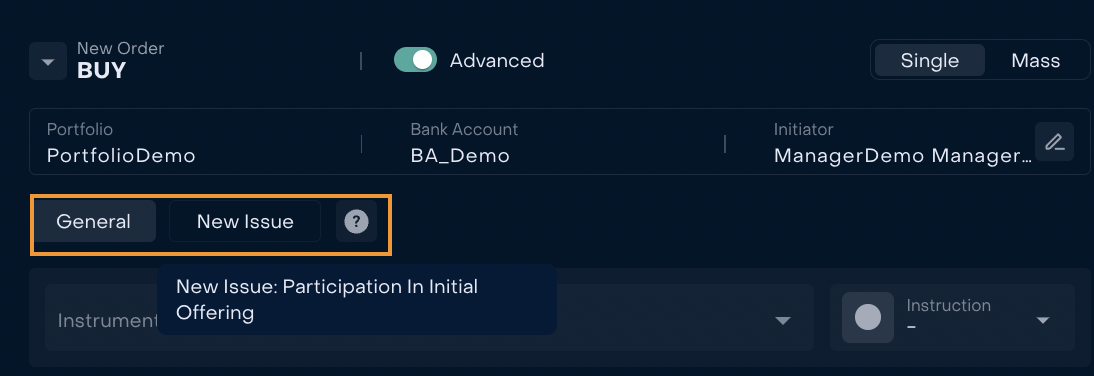The width and height of the screenshot is (1094, 376).
Task: Click the question mark help icon
Action: tap(357, 222)
